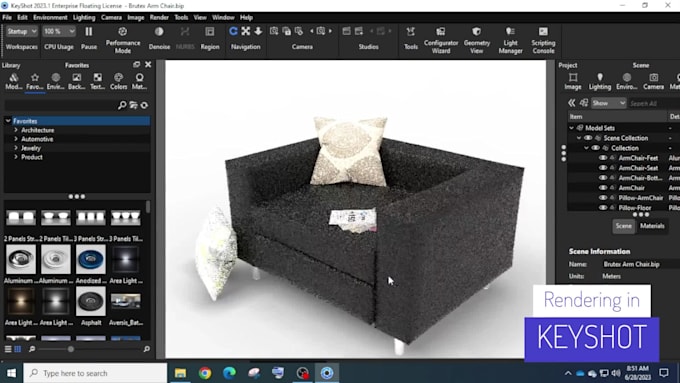The height and width of the screenshot is (383, 680).
Task: Hide the ArmChair-Seat part
Action: tap(603, 168)
